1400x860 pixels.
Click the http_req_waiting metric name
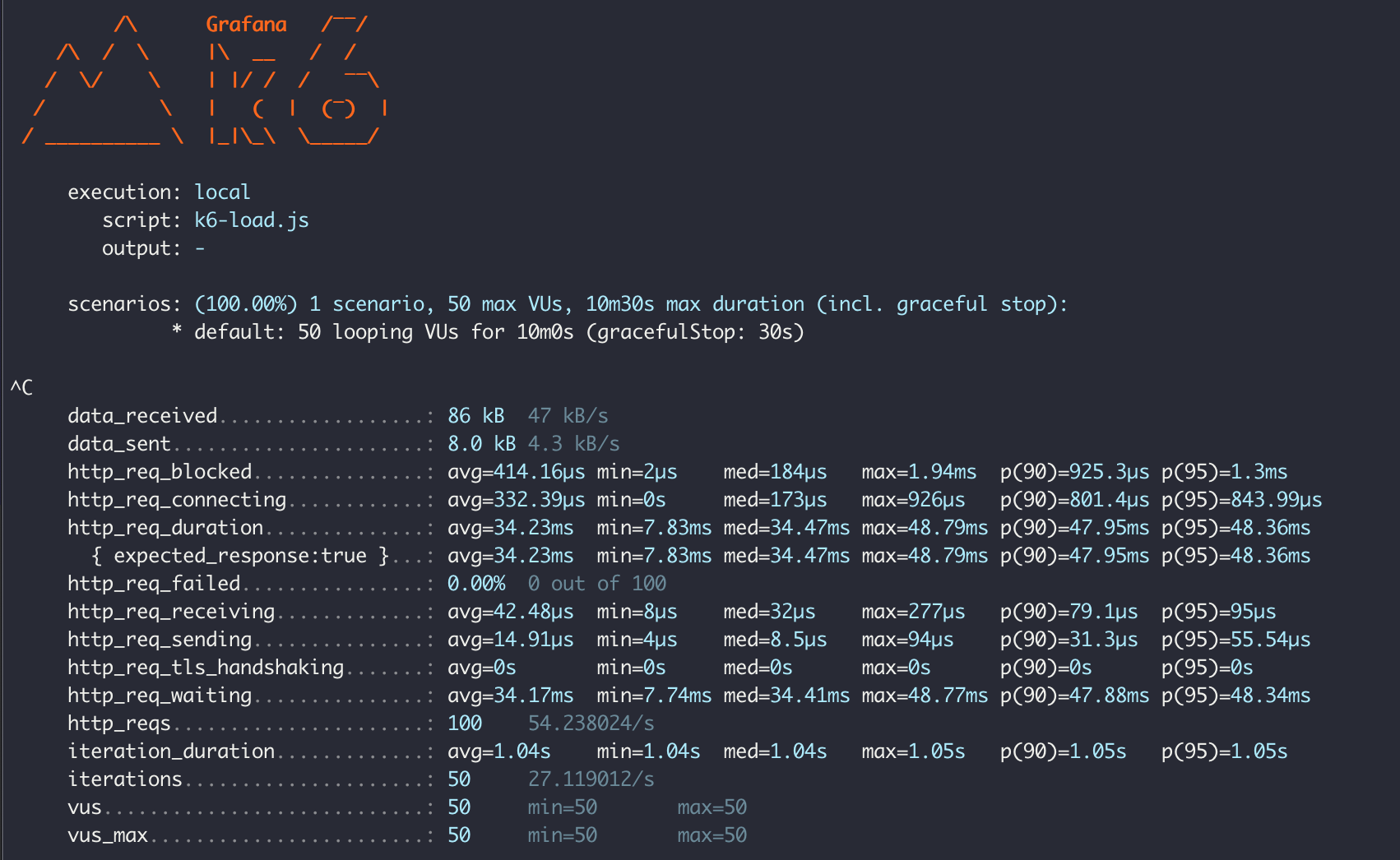(160, 696)
